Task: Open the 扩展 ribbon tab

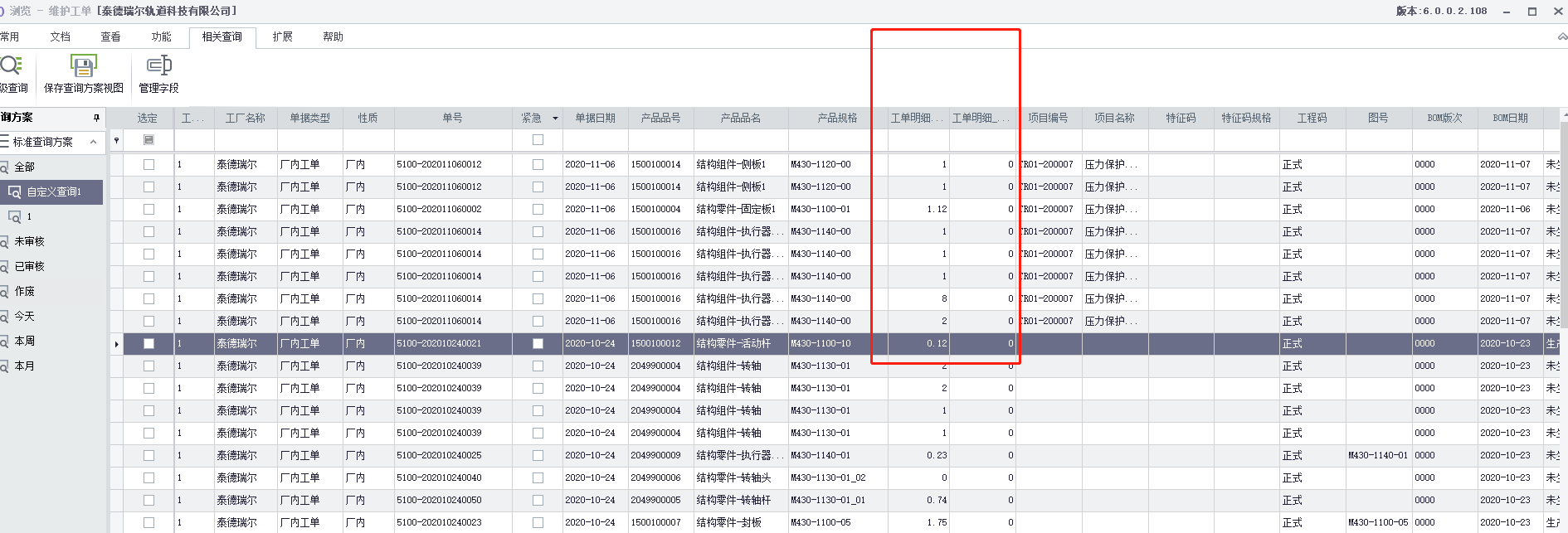Action: point(282,36)
